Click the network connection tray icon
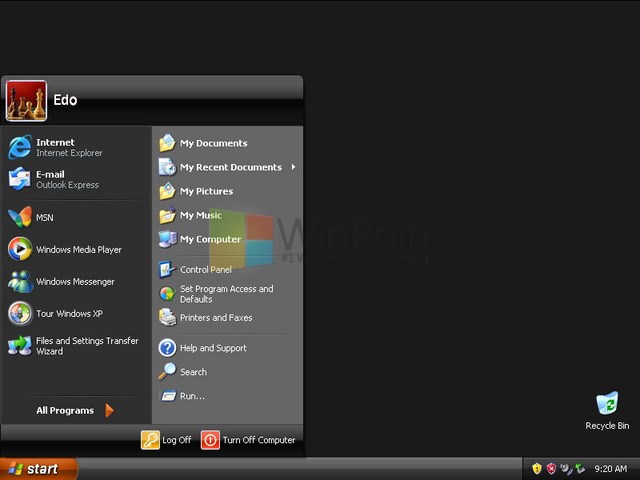This screenshot has height=480, width=640. (566, 469)
